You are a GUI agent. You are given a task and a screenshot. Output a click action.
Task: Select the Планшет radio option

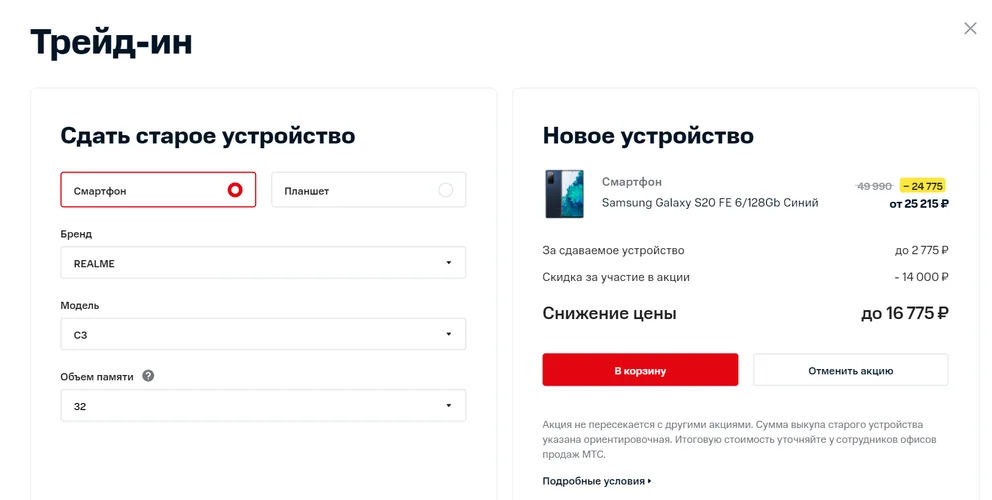pyautogui.click(x=369, y=190)
